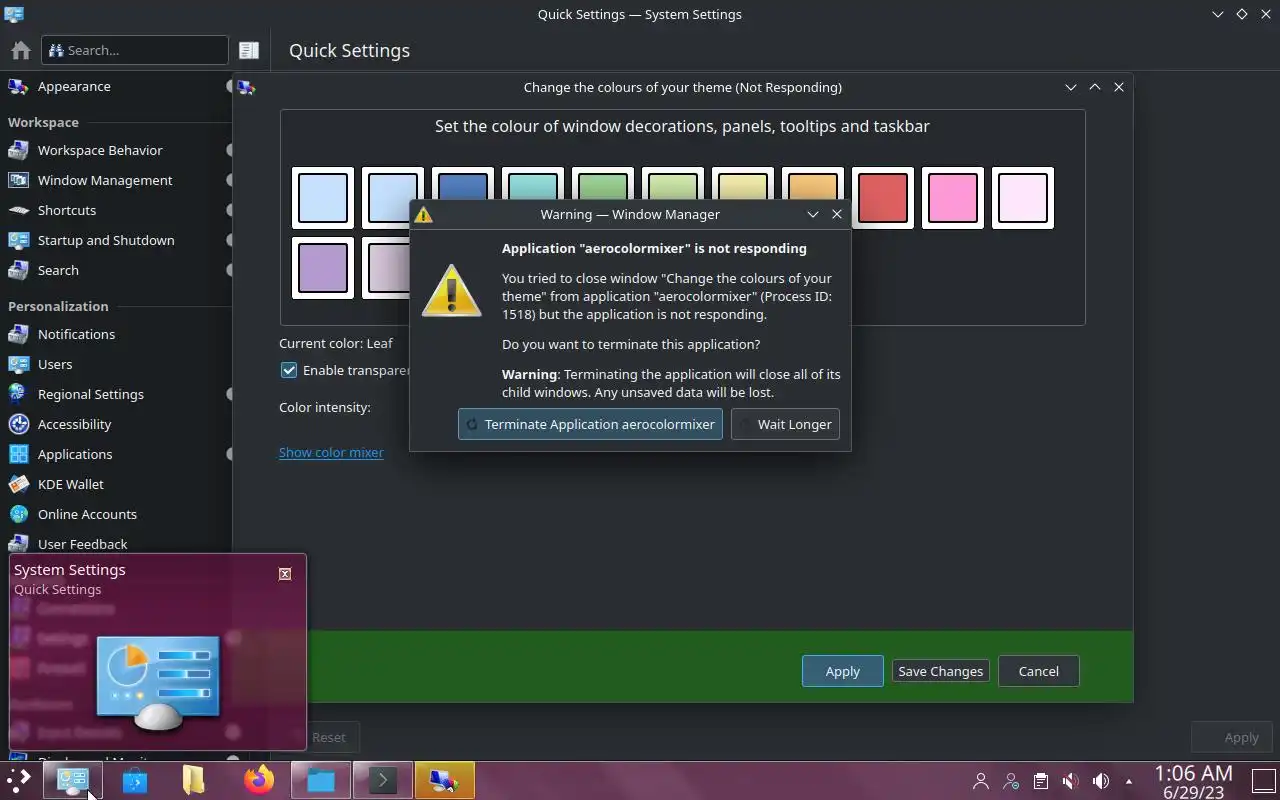This screenshot has height=800, width=1280.
Task: Open Appearance settings
Action: click(74, 86)
